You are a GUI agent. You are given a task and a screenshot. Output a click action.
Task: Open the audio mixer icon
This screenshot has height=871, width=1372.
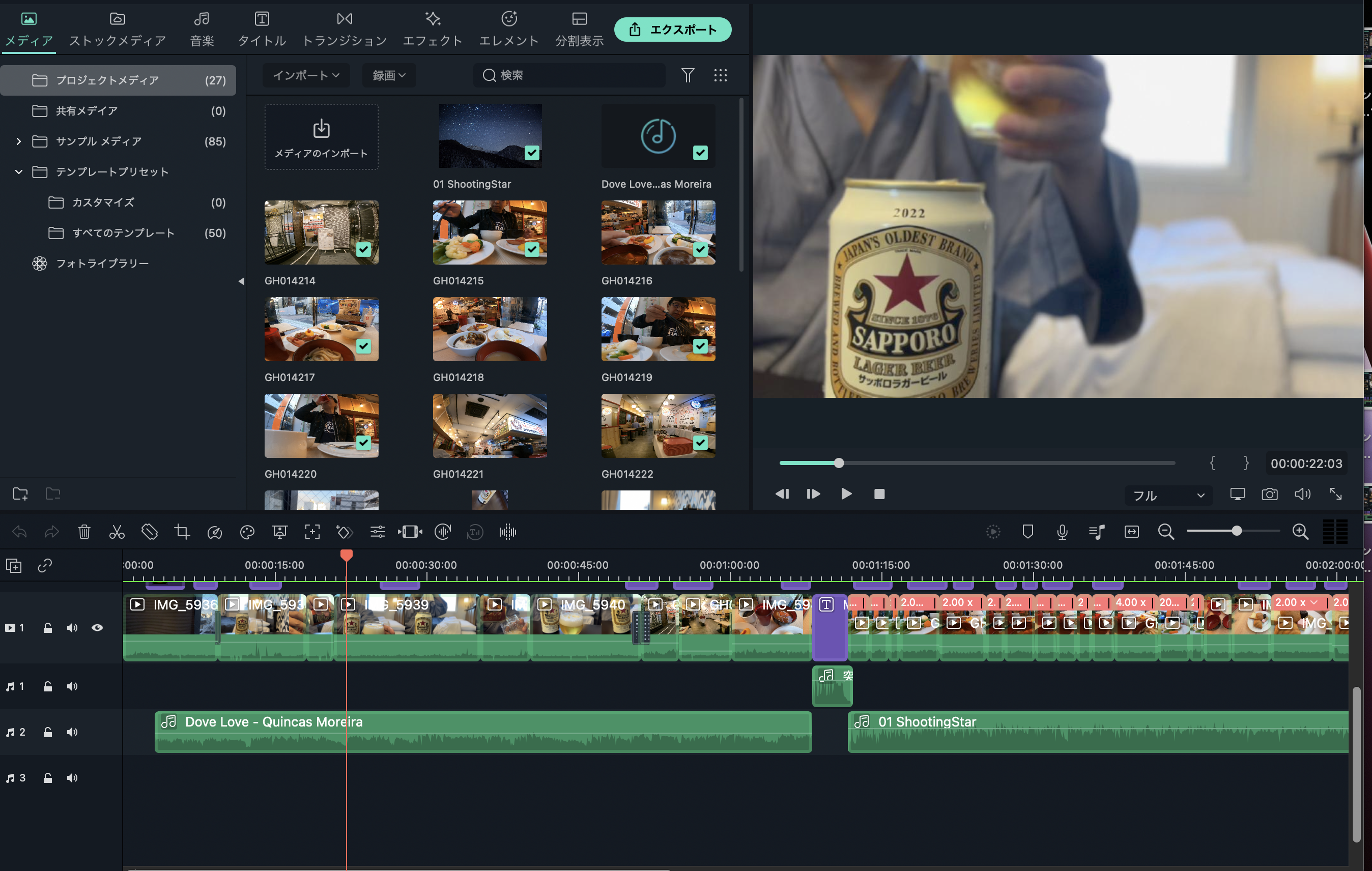[x=1097, y=532]
